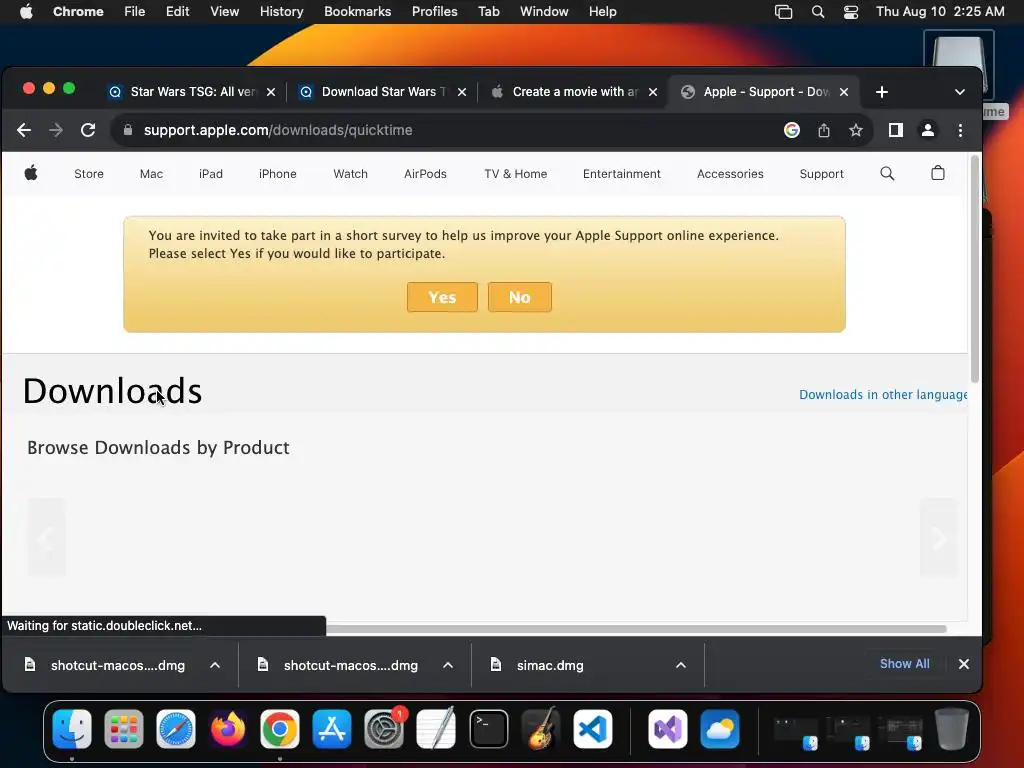The height and width of the screenshot is (768, 1024).
Task: Open Chrome profile avatar
Action: [x=927, y=130]
